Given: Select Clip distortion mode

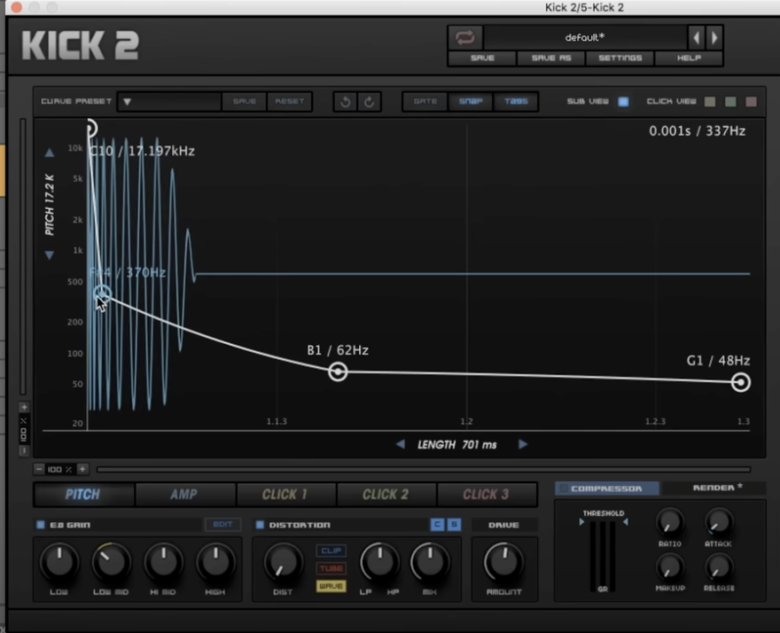Looking at the screenshot, I should [x=331, y=550].
